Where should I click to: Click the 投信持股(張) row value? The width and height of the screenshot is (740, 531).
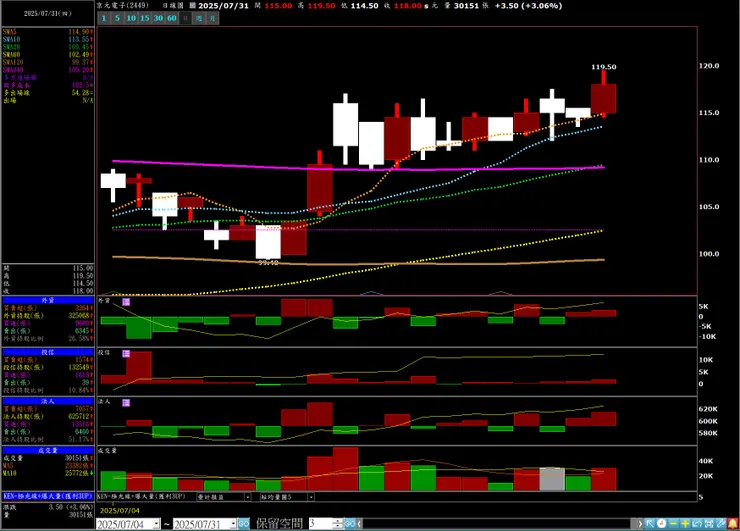(79, 367)
